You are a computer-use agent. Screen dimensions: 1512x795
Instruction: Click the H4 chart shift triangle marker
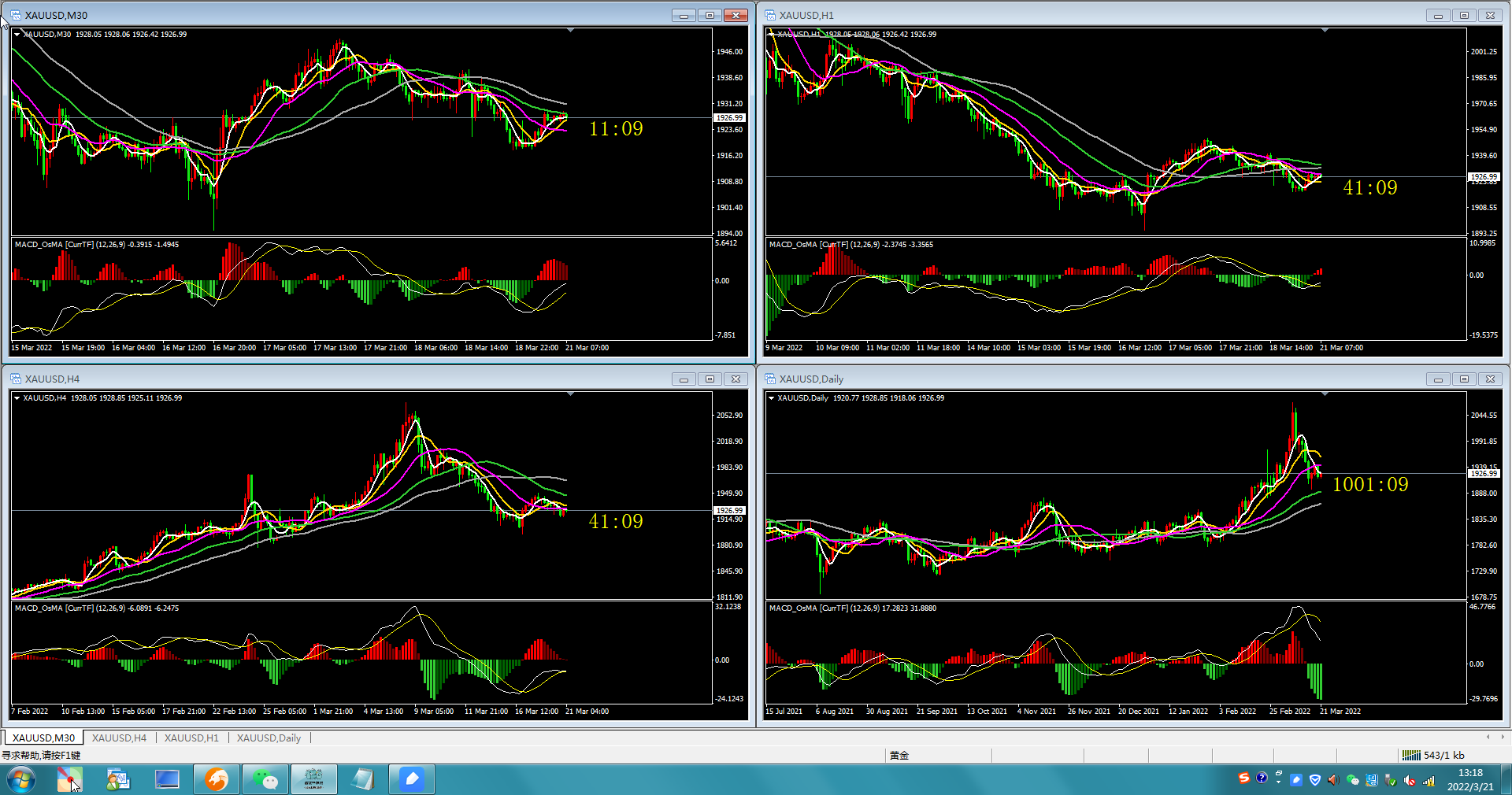[570, 394]
